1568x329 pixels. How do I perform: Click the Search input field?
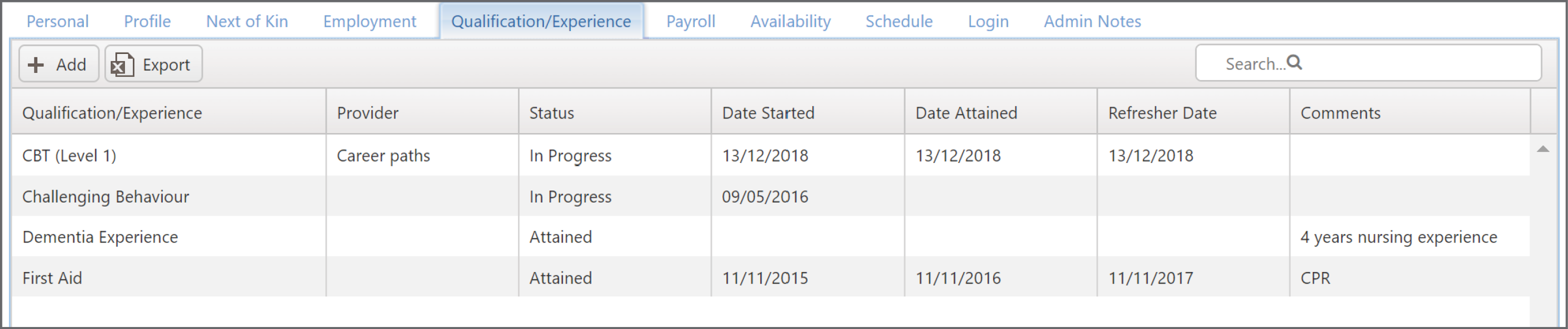click(x=1368, y=63)
